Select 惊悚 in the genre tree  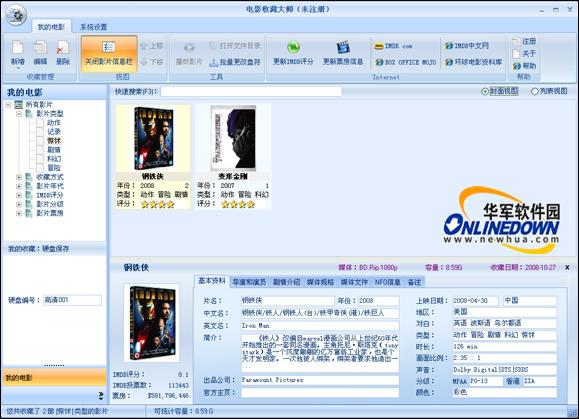coord(54,141)
